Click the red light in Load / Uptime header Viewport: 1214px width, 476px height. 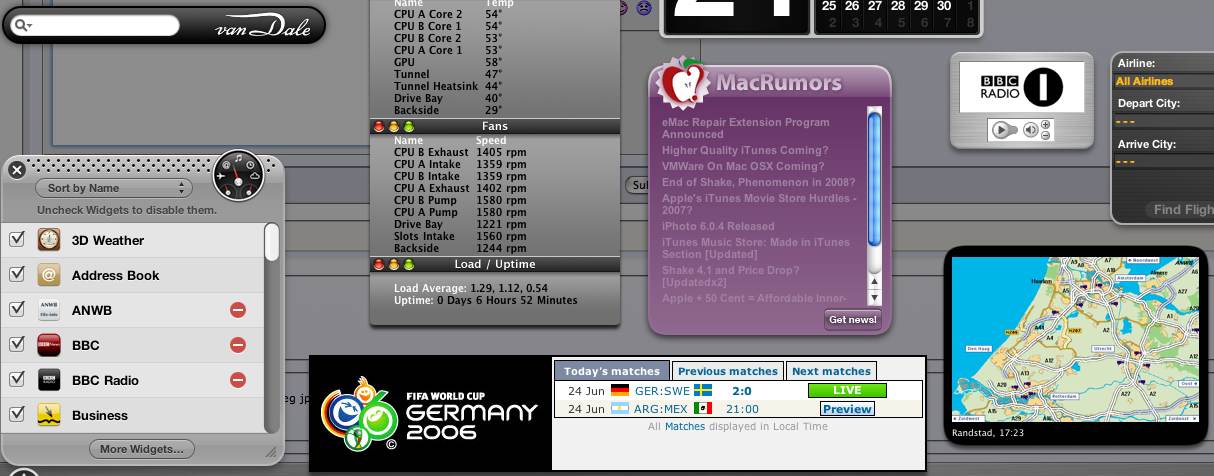pyautogui.click(x=379, y=265)
